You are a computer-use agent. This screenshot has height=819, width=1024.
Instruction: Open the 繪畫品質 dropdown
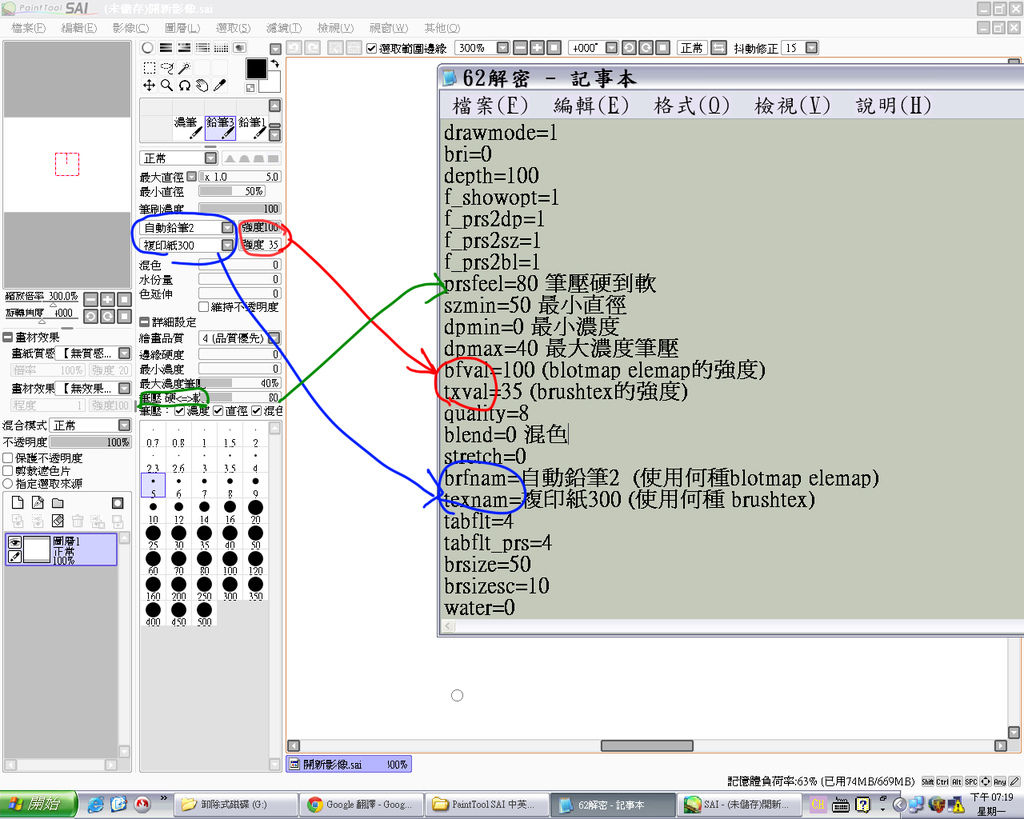coord(274,338)
